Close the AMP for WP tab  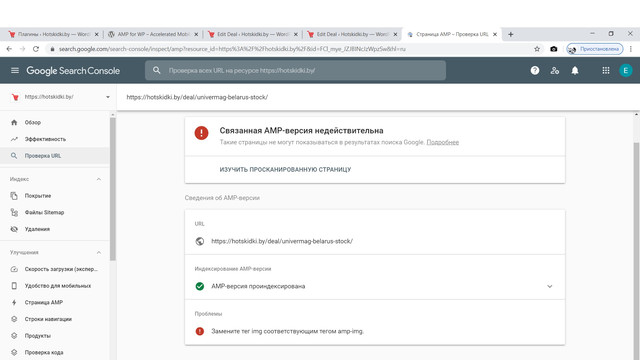coord(196,34)
